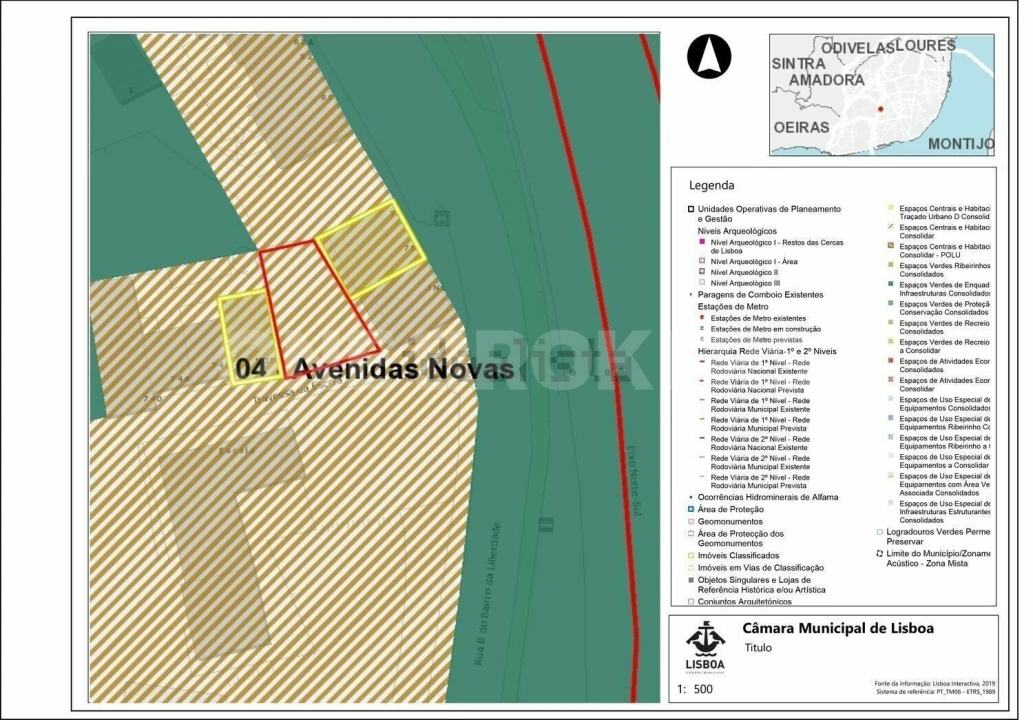Image resolution: width=1033 pixels, height=720 pixels.
Task: Select the Área de Proteção blue square icon
Action: (690, 508)
